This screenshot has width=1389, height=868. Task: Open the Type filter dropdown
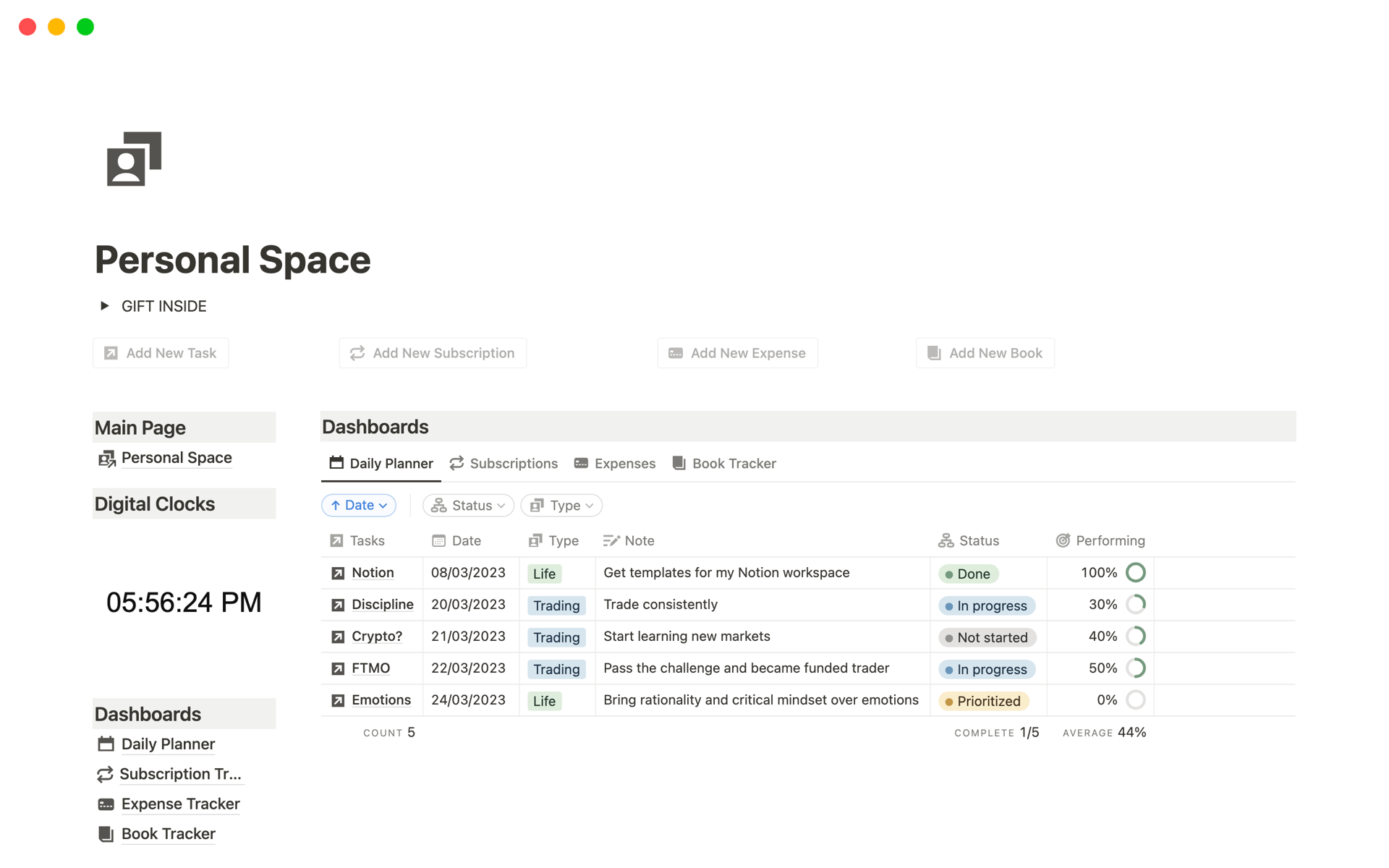561,505
